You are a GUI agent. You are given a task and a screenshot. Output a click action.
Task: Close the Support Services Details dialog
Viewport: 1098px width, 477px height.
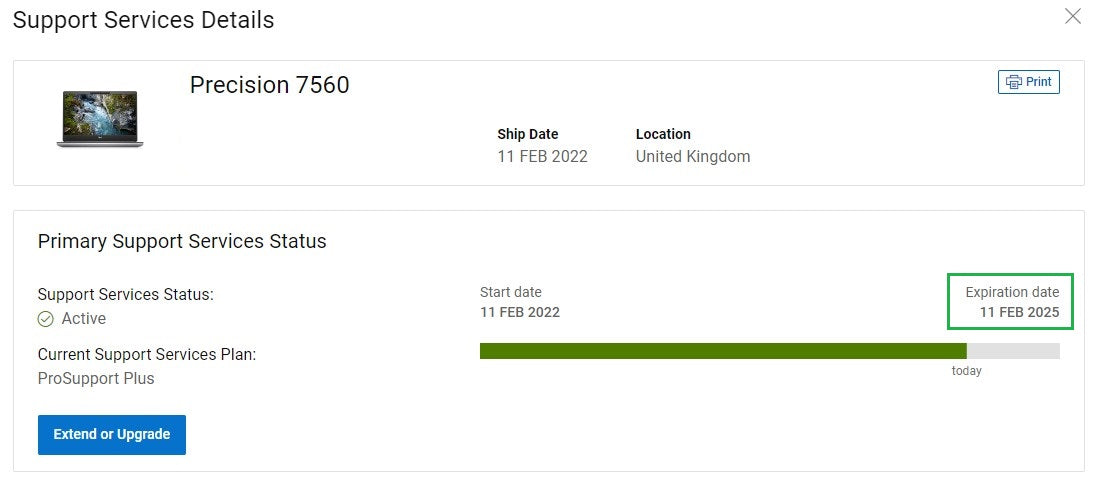(x=1073, y=16)
